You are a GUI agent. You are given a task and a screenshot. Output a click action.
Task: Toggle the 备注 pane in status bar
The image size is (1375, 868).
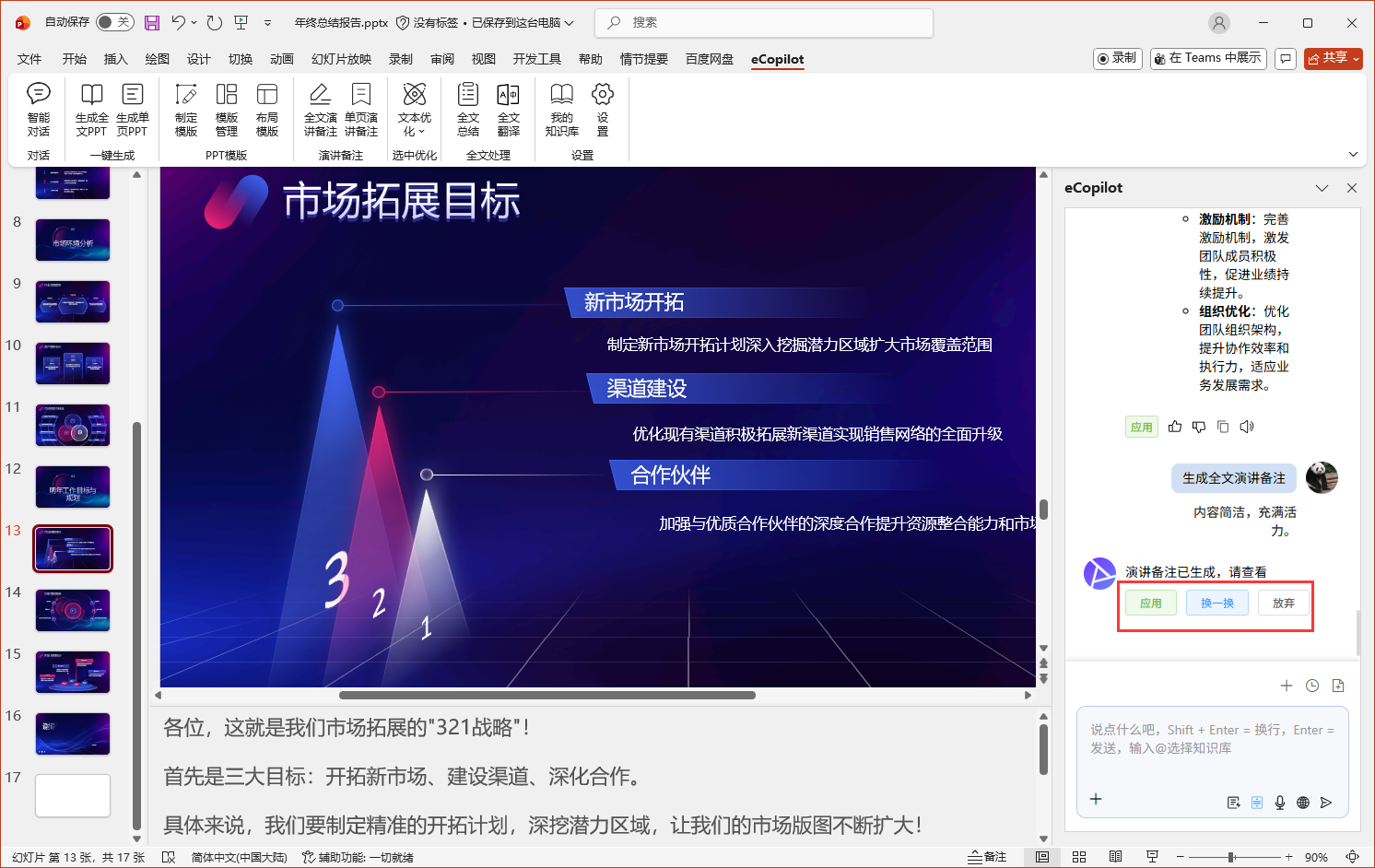(x=987, y=856)
